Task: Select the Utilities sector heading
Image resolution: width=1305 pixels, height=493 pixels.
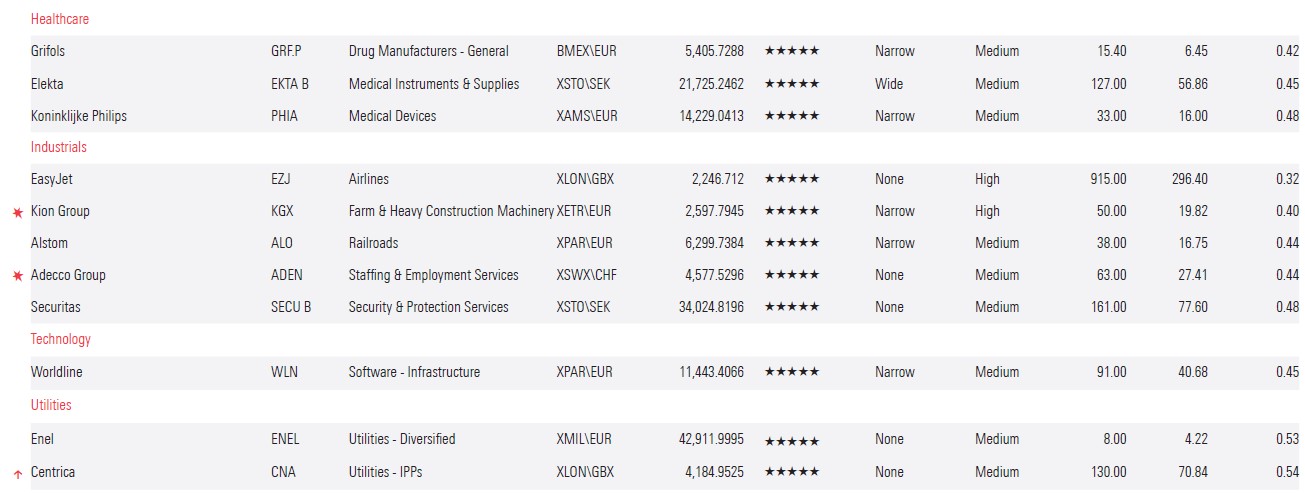Action: point(51,405)
